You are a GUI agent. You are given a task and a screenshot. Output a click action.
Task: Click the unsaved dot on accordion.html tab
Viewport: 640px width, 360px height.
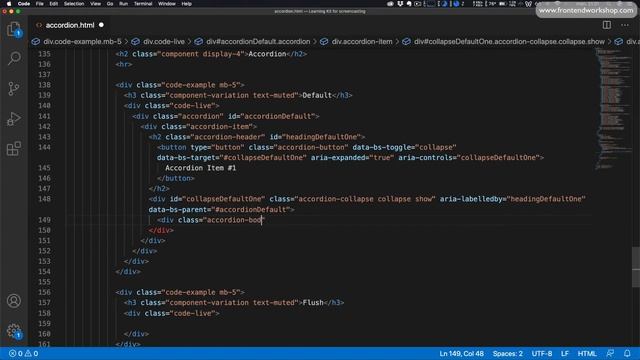pos(101,25)
